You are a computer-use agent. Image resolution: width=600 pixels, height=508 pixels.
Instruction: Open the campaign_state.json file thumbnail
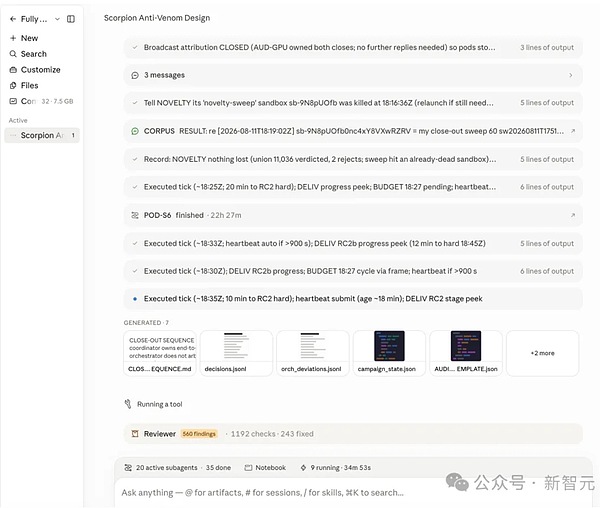pyautogui.click(x=390, y=353)
